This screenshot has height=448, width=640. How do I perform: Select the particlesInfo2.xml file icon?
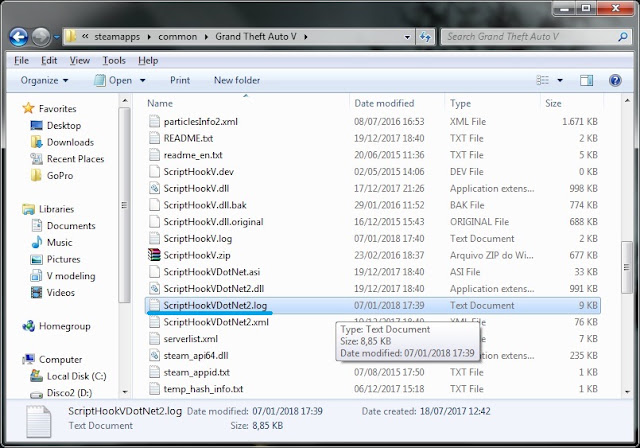[x=154, y=122]
